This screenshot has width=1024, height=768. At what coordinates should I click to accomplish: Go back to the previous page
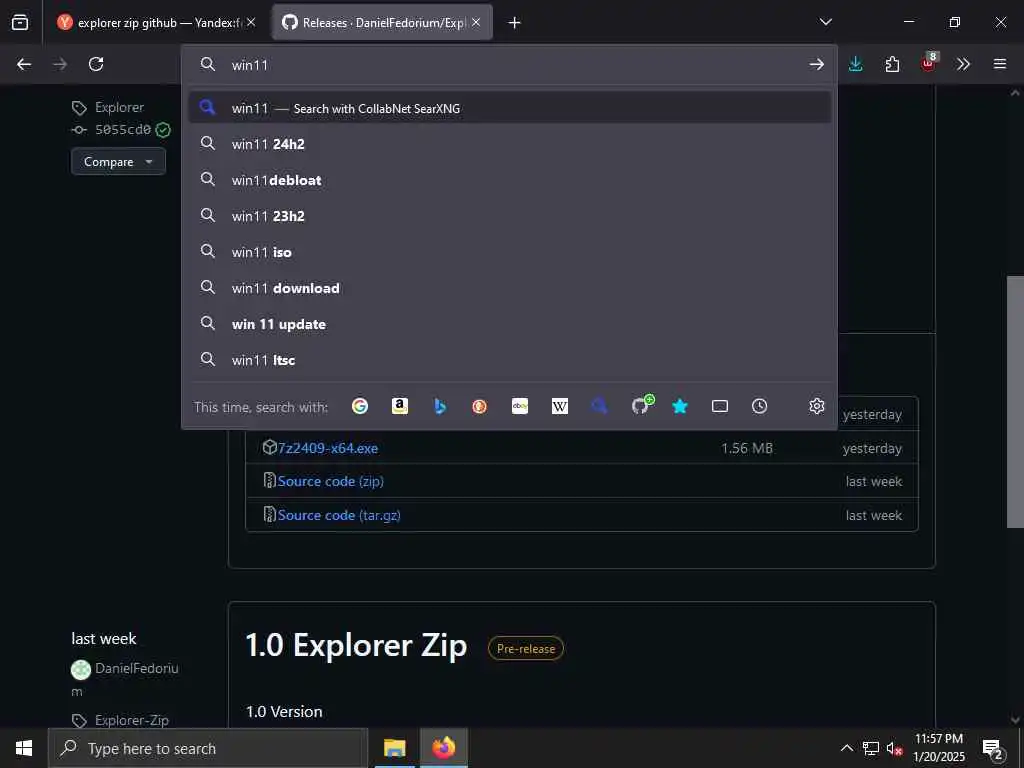pyautogui.click(x=24, y=64)
